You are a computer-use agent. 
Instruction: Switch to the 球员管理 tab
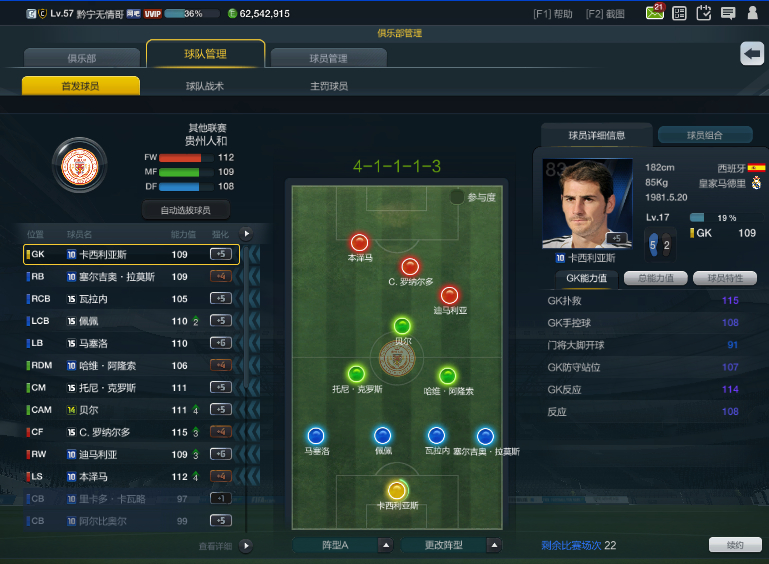point(329,58)
